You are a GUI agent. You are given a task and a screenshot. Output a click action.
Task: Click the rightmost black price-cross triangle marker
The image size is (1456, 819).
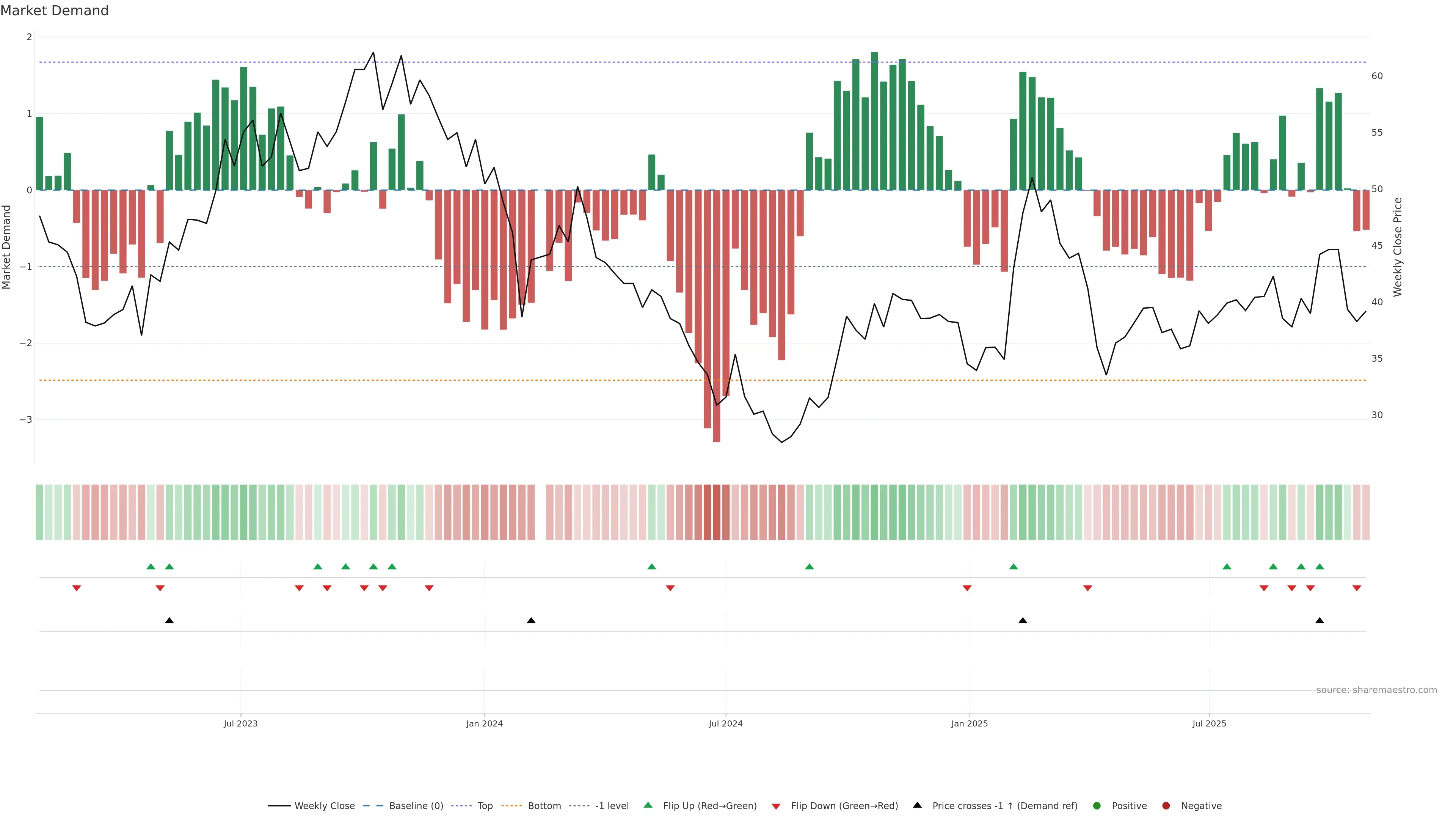1319,621
